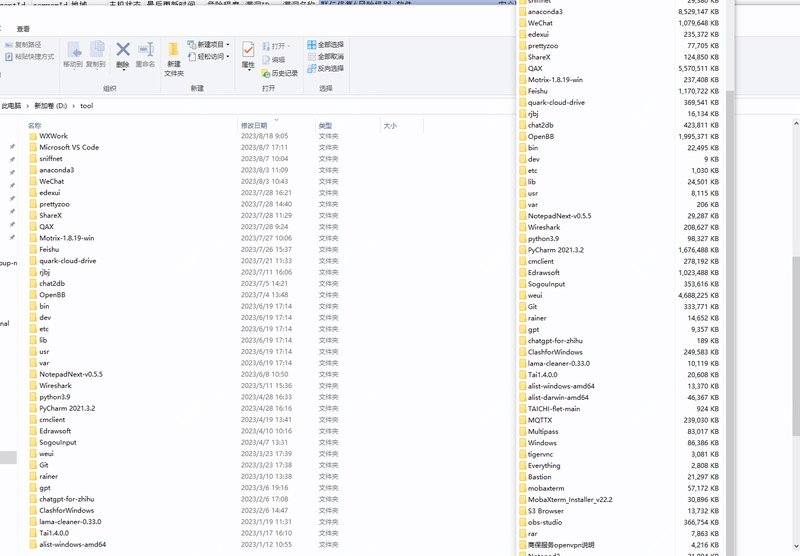
Task: Click the 新加卷 (D:) breadcrumb in address bar
Action: click(48, 105)
